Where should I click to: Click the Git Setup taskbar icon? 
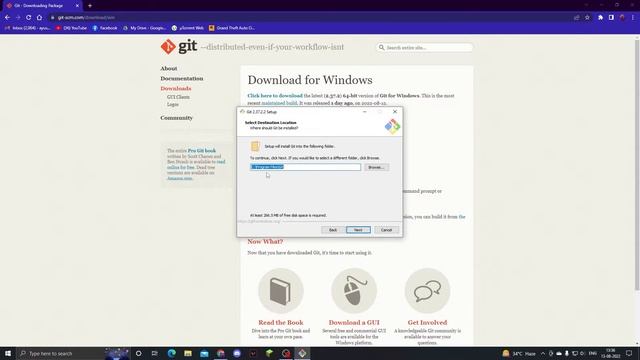pos(302,353)
